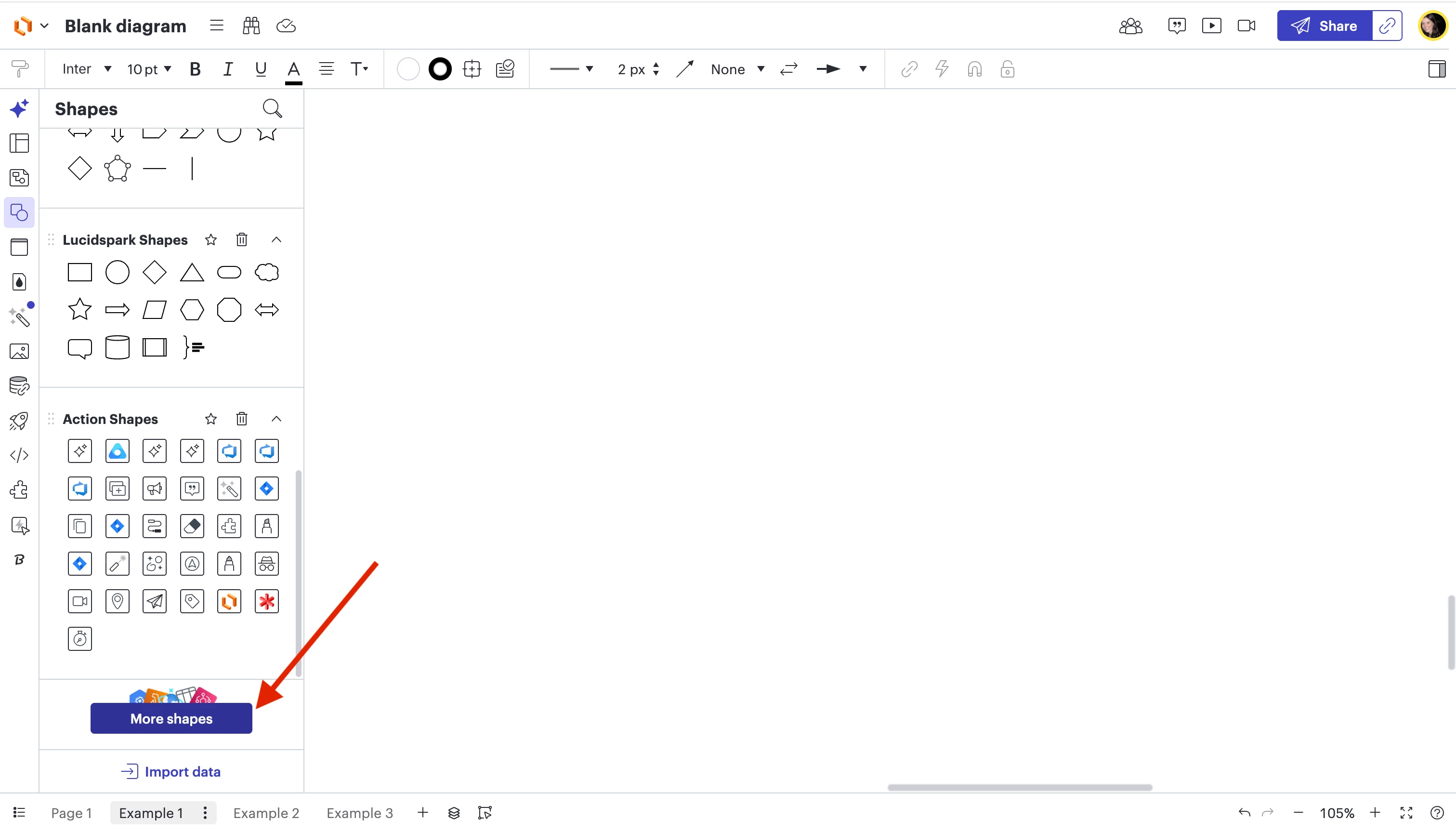This screenshot has height=832, width=1456.
Task: Click the Import data link
Action: pos(171,771)
